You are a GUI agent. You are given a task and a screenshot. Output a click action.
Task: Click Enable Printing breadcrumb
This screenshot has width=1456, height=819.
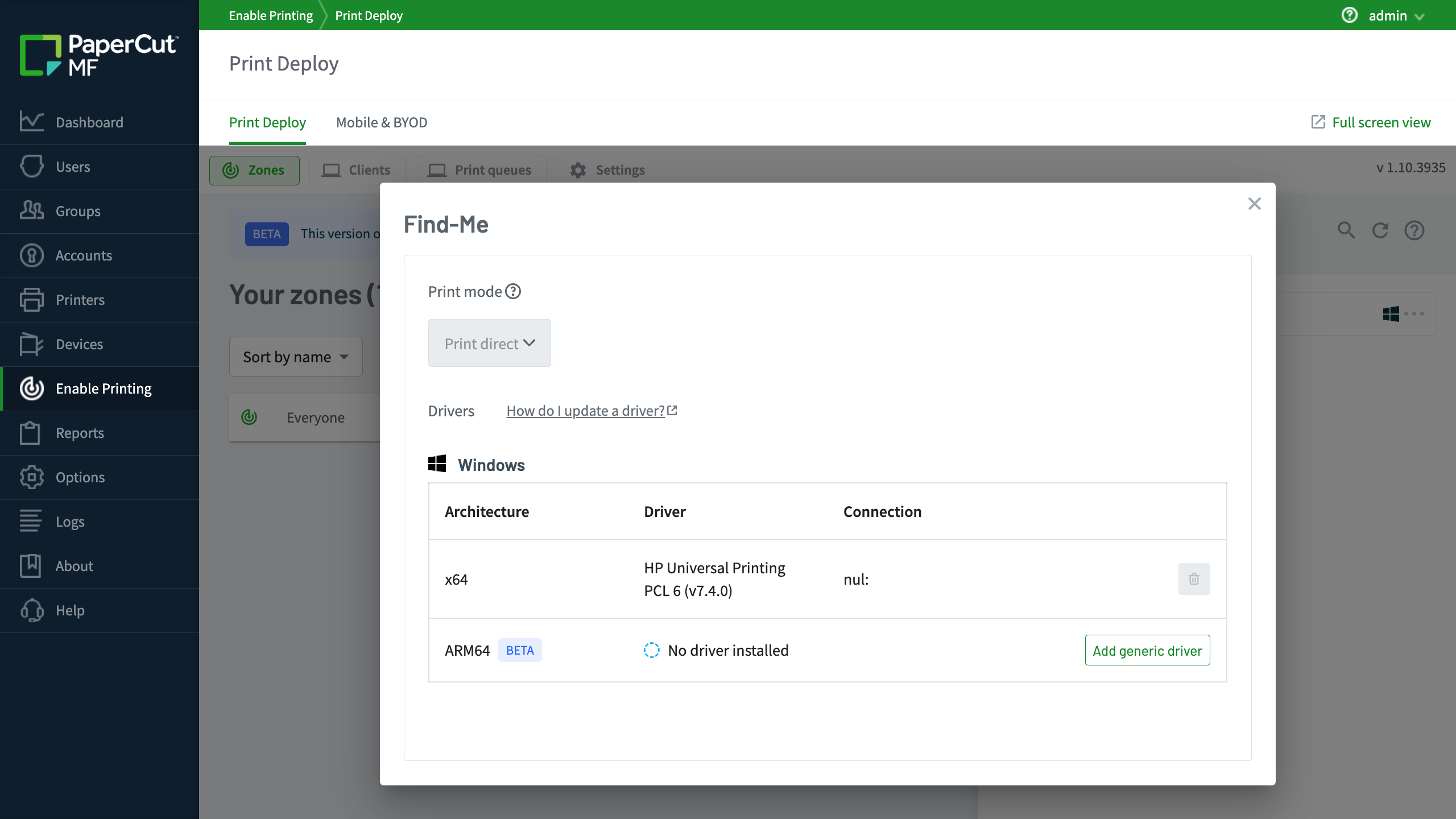point(271,15)
